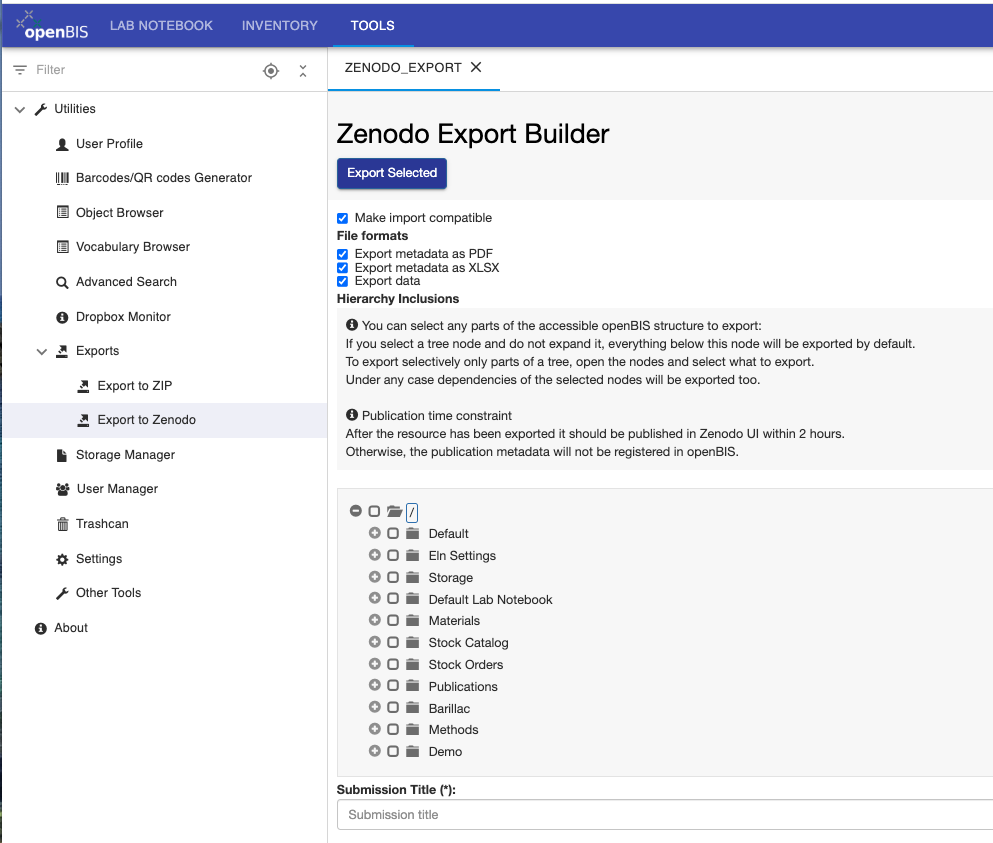Image resolution: width=993 pixels, height=843 pixels.
Task: Click the collapse-all icon in the sidebar header
Action: pos(303,70)
